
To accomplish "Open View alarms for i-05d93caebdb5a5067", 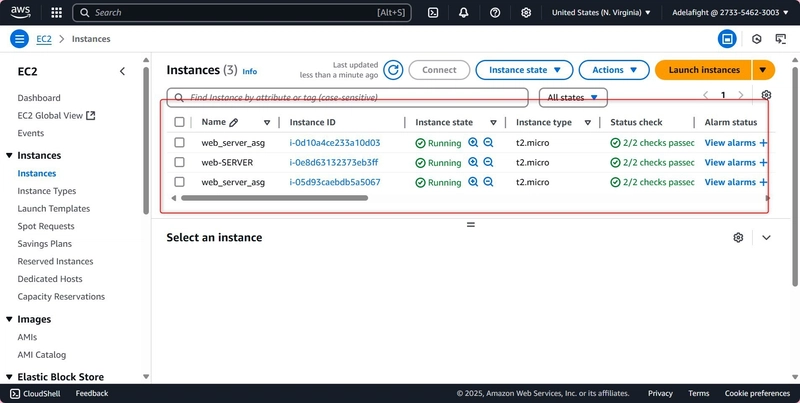I will point(730,182).
